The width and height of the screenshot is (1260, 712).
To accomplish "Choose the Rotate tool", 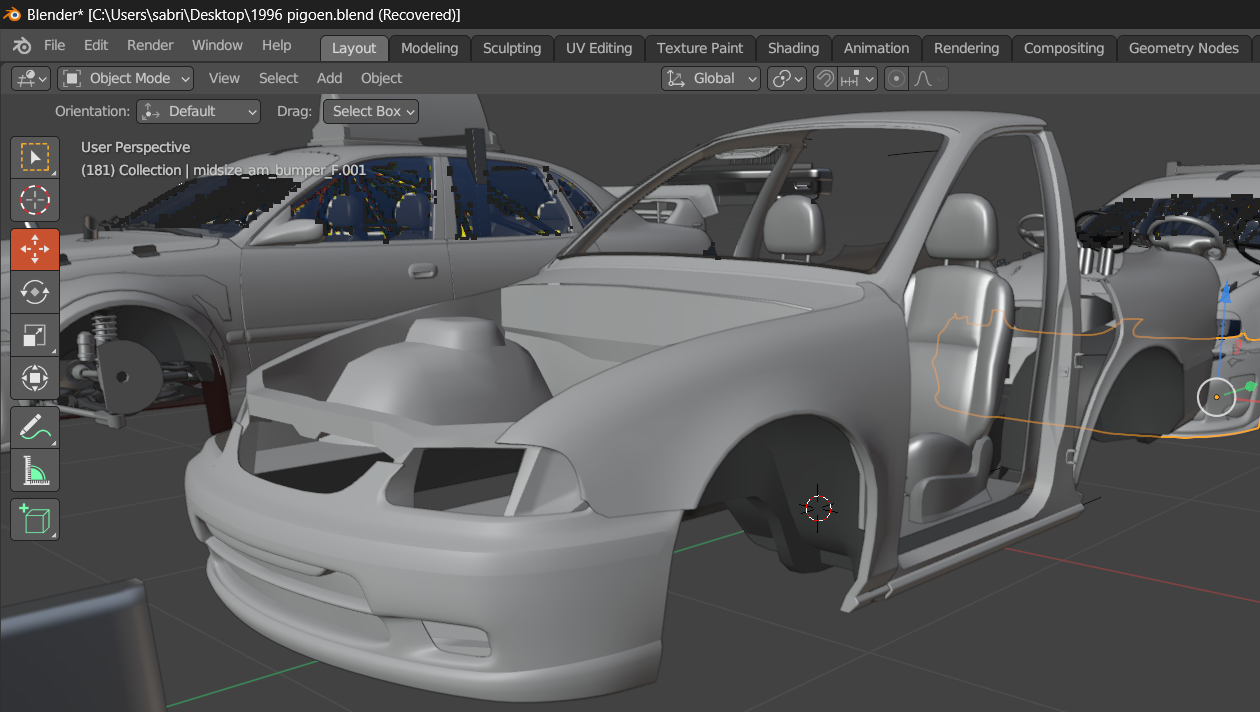I will [35, 292].
